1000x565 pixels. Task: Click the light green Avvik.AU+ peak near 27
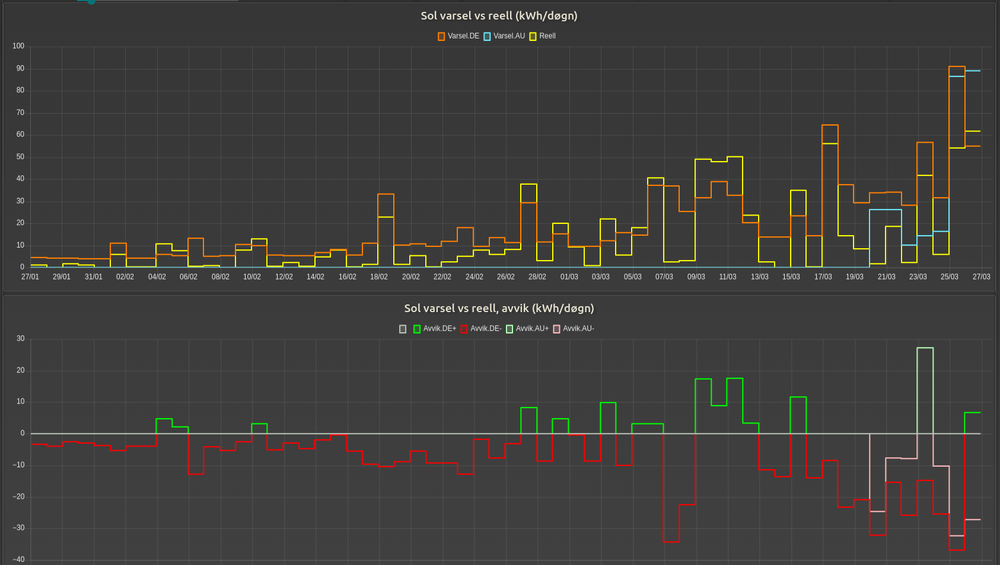click(x=925, y=348)
